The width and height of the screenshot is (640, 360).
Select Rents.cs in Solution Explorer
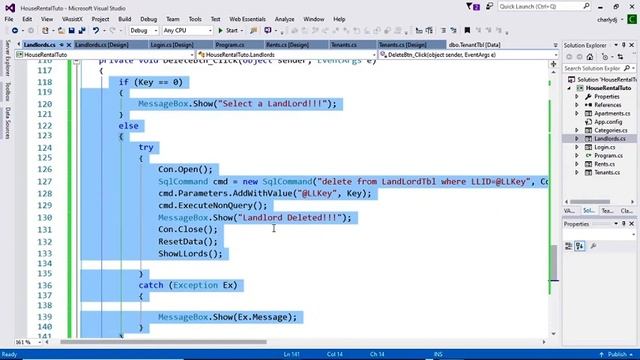coord(604,164)
